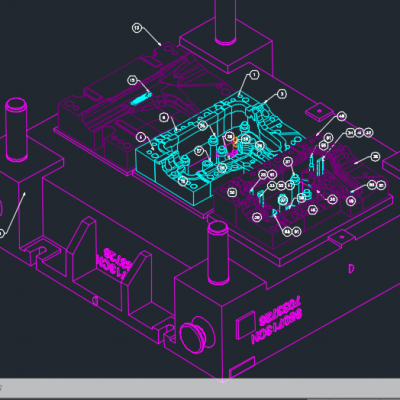Select callout balloon number 3
Screen dimensions: 400x400
click(282, 94)
